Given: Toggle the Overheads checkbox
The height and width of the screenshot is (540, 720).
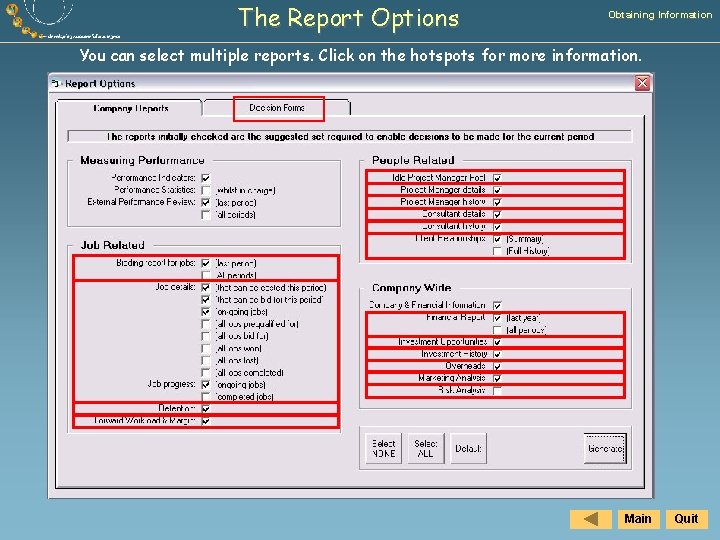Looking at the screenshot, I should pos(497,366).
